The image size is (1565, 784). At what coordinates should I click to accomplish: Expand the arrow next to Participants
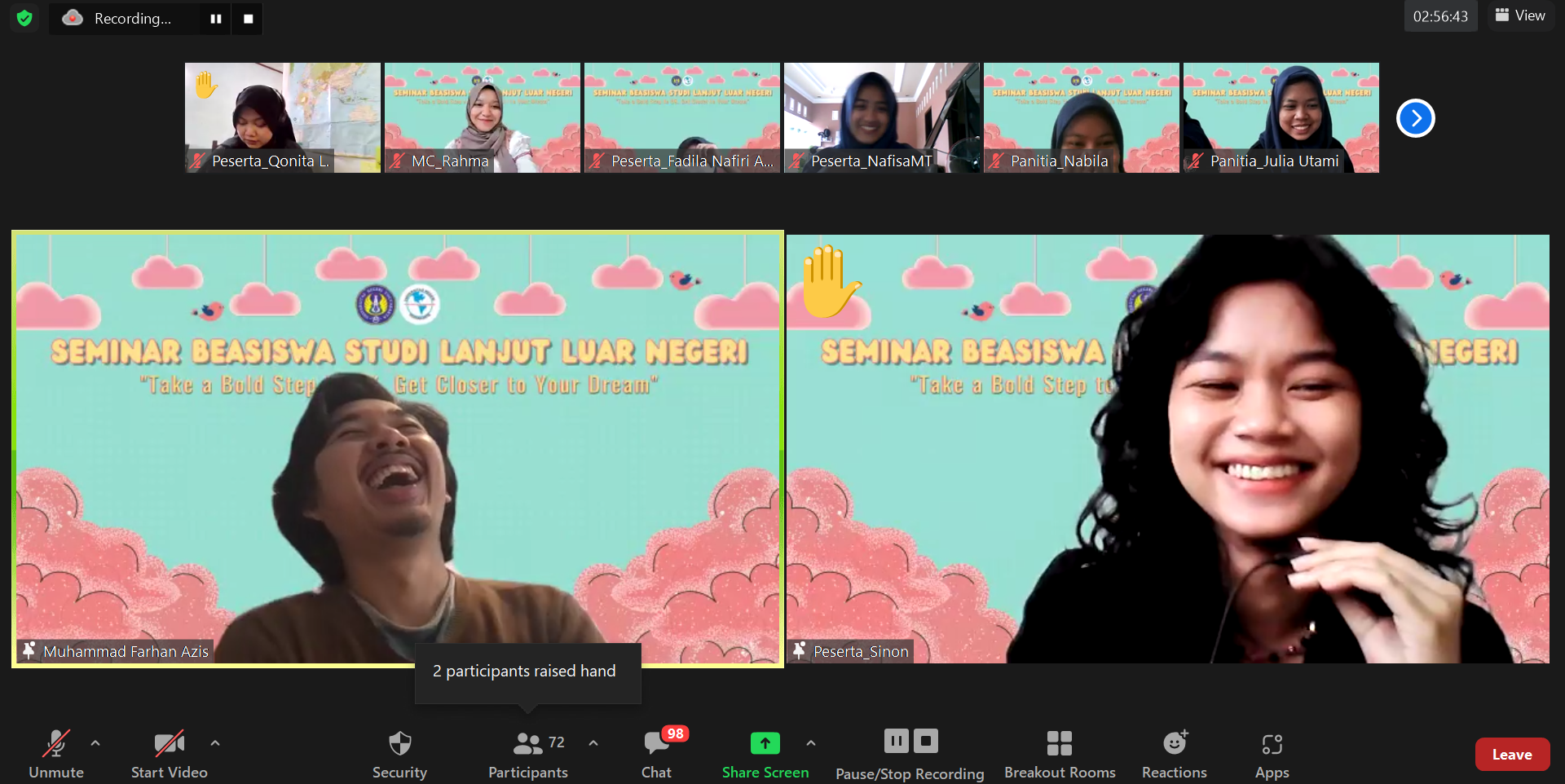click(x=593, y=742)
